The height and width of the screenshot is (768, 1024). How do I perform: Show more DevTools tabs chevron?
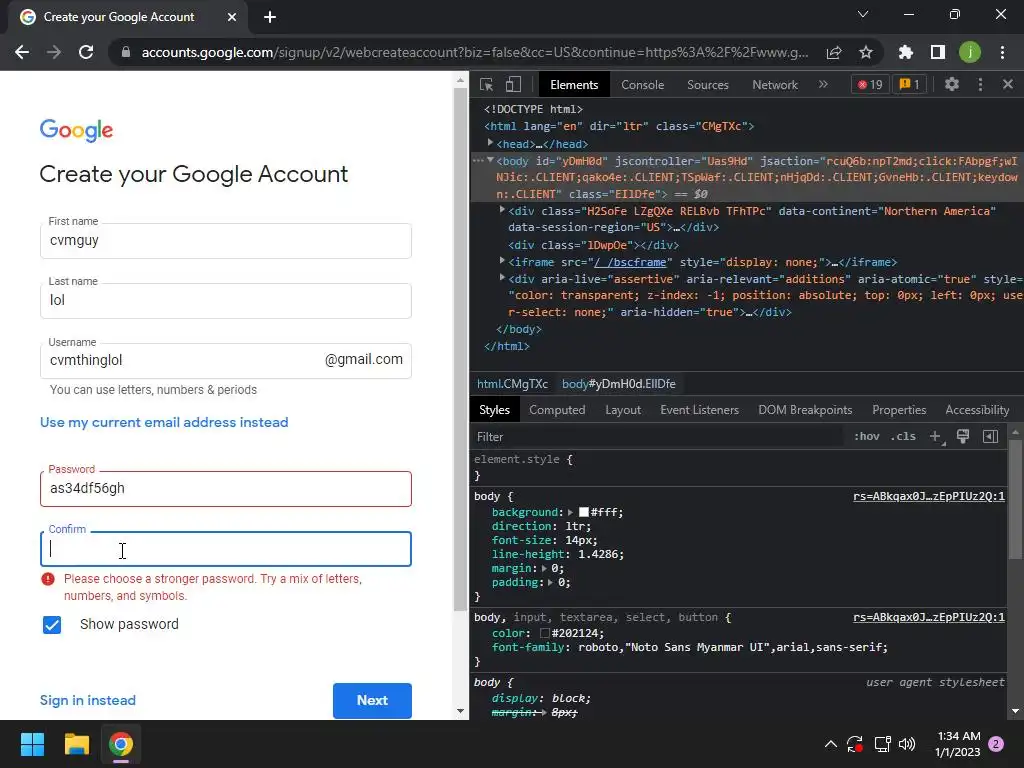pos(823,84)
